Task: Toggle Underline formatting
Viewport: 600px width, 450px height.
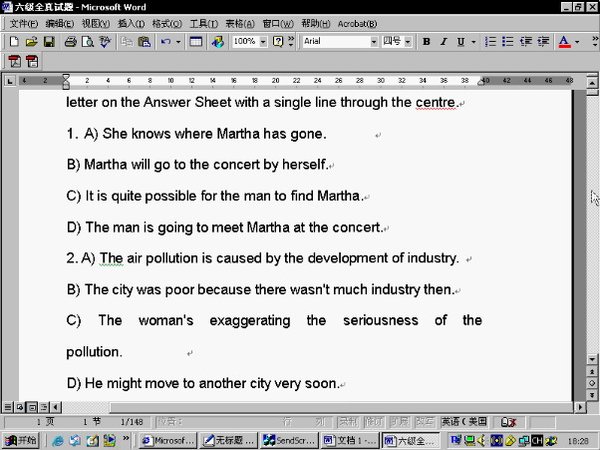Action: [460, 42]
